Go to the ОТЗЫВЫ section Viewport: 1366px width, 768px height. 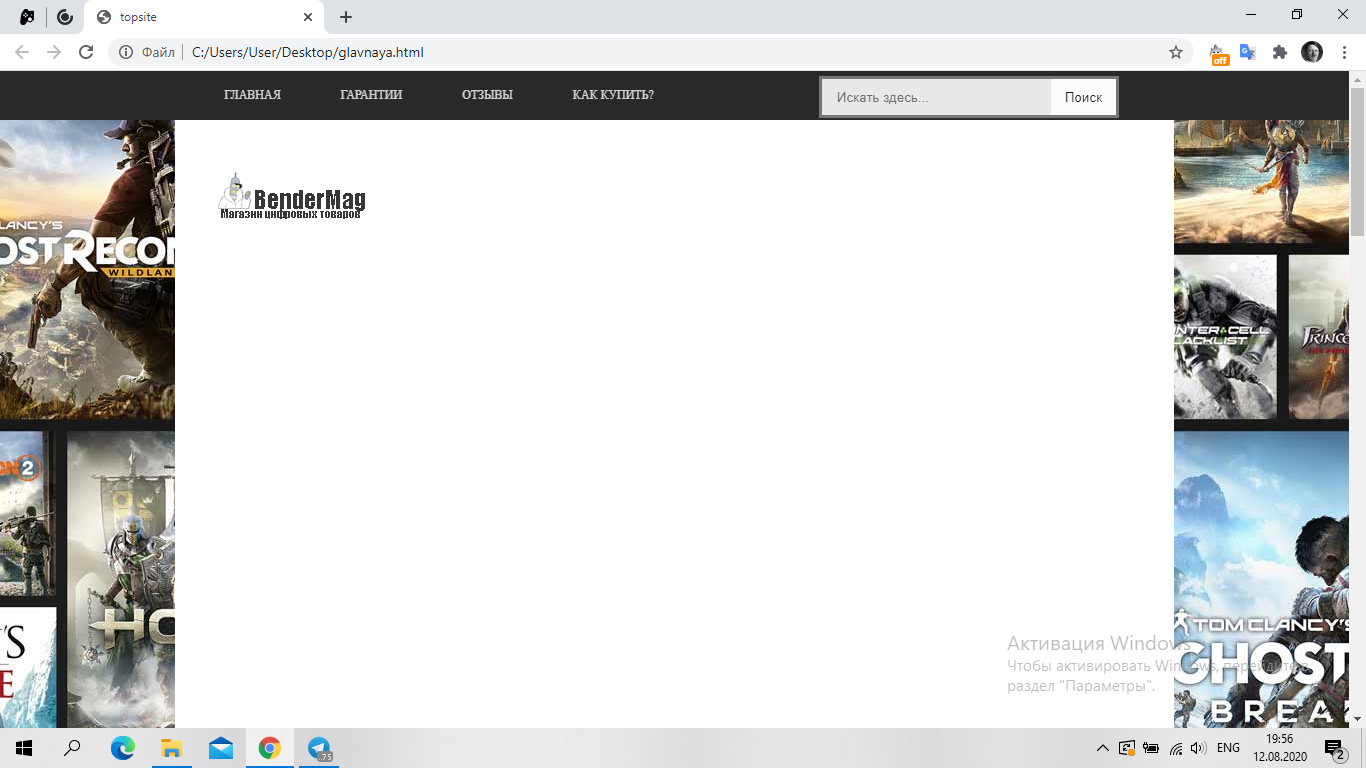pos(487,95)
